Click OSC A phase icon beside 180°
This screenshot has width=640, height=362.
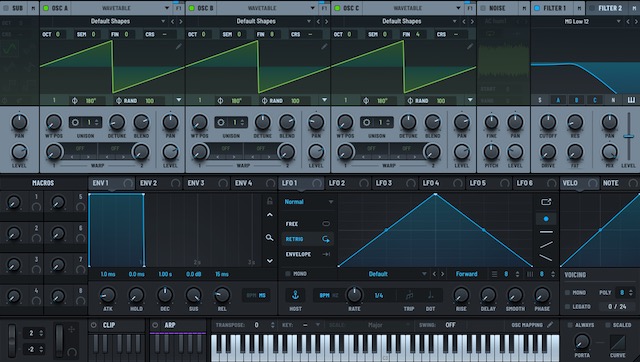[75, 100]
